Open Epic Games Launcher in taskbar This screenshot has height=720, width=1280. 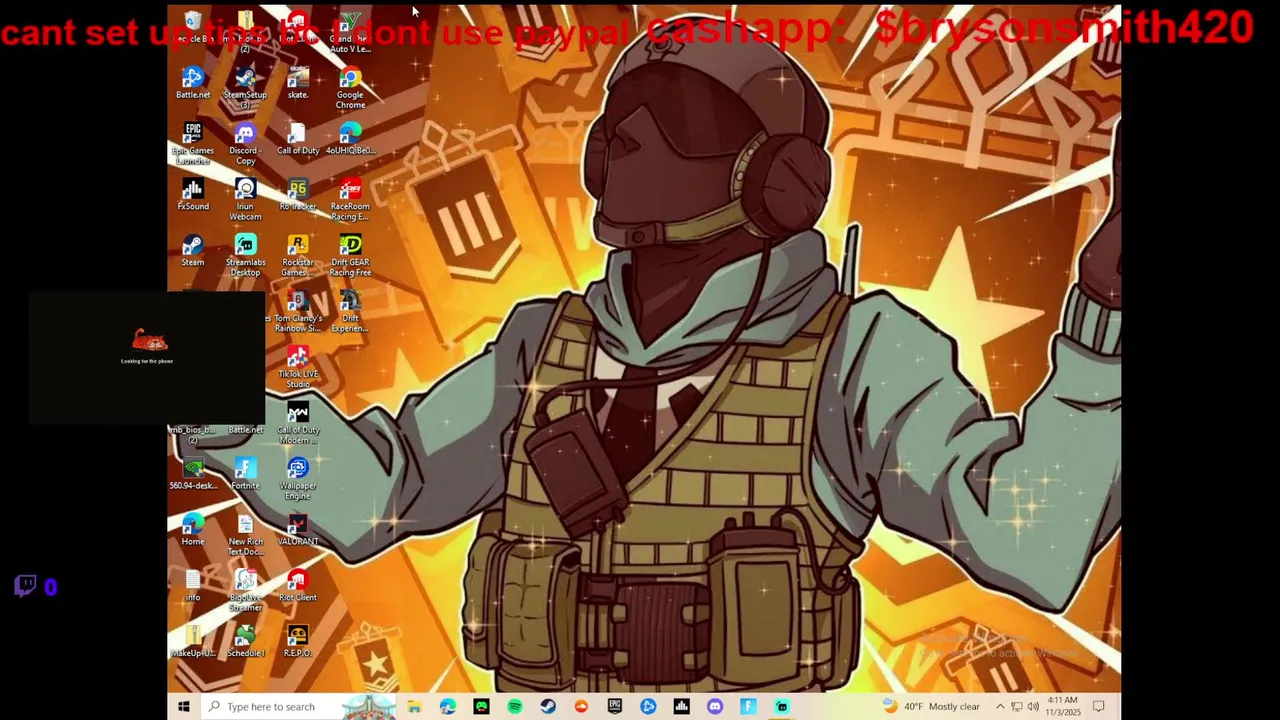tap(615, 707)
